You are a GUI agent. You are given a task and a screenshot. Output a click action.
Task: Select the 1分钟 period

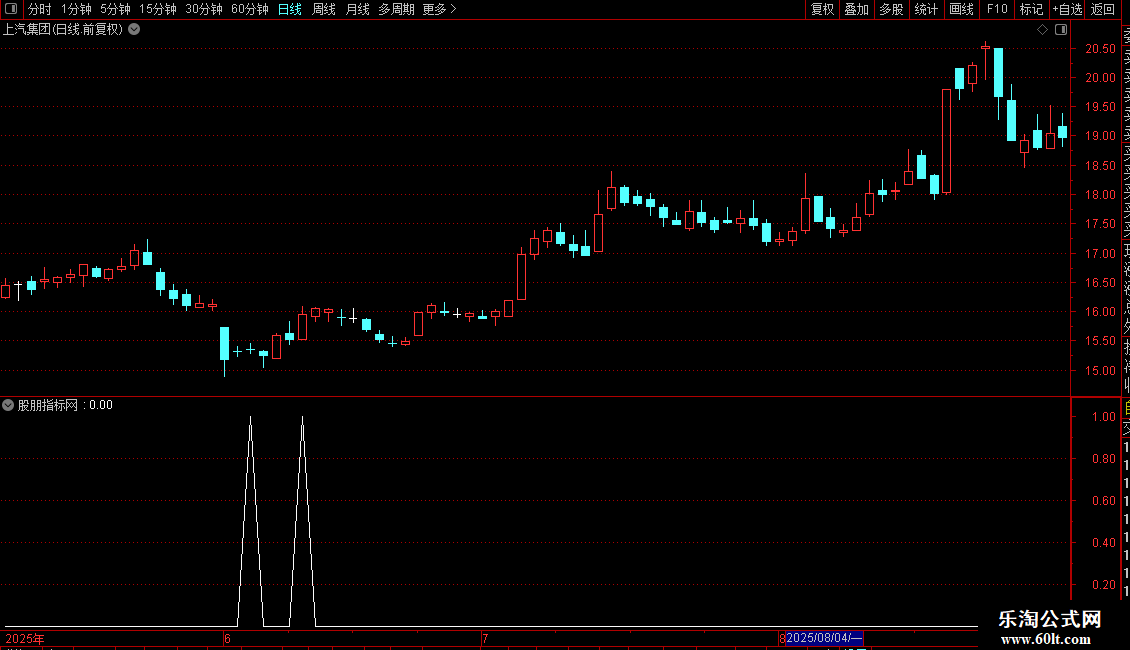tap(76, 9)
